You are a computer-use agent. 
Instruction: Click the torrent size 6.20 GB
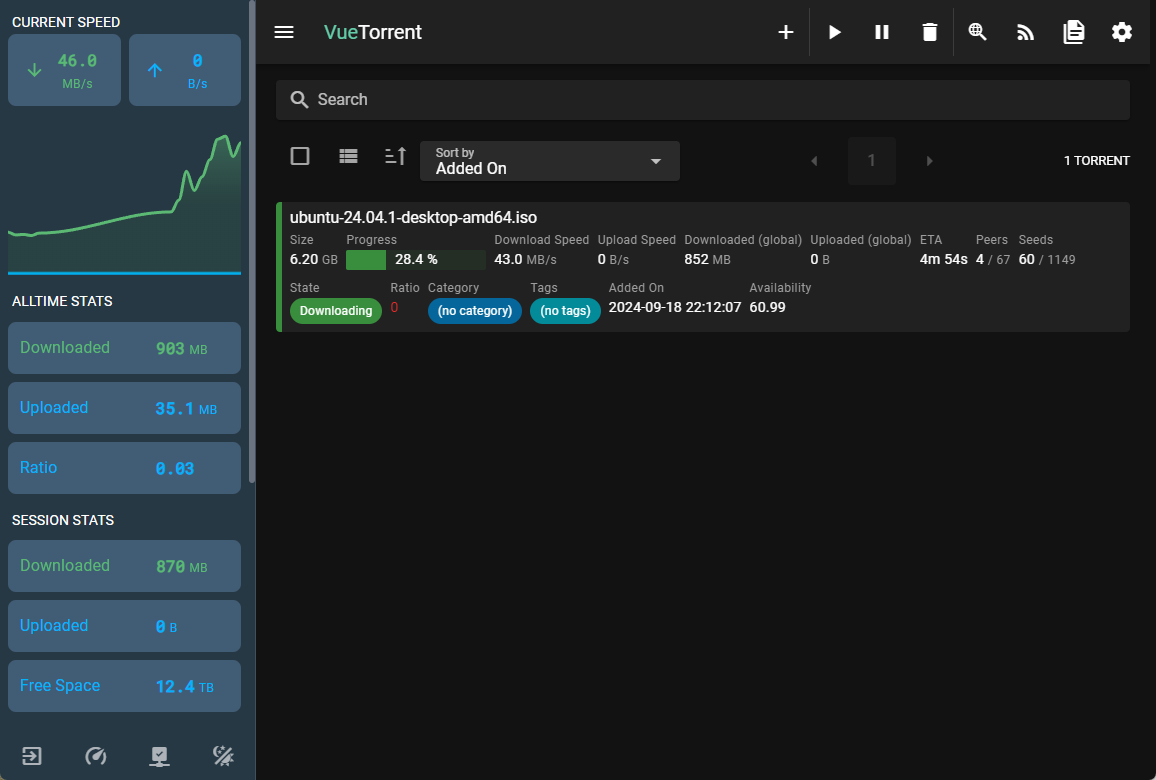[313, 260]
